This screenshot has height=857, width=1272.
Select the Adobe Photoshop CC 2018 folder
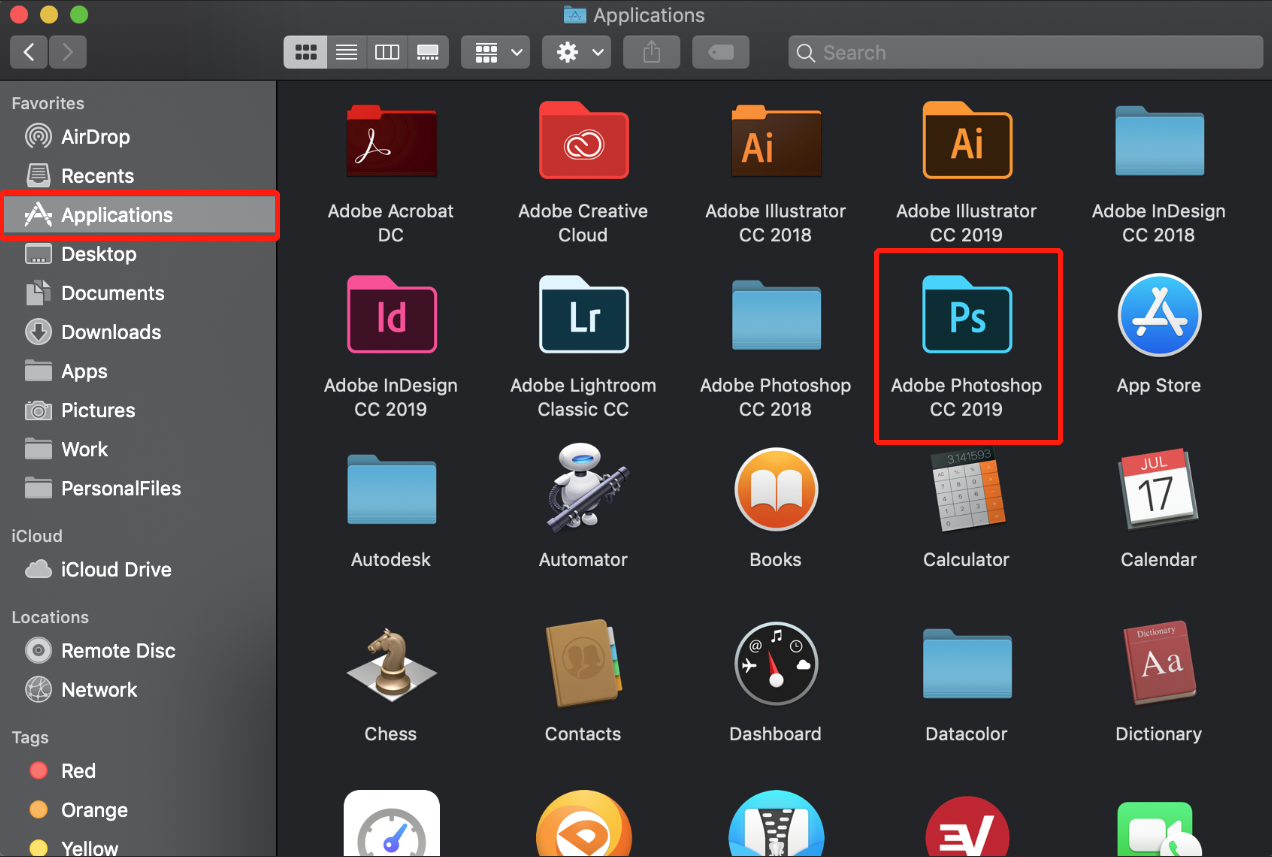(776, 316)
